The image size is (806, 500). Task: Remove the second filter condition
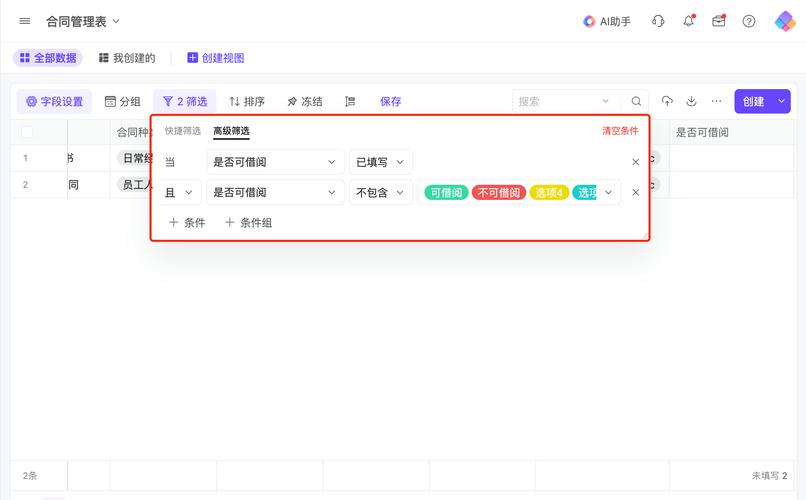pyautogui.click(x=636, y=192)
